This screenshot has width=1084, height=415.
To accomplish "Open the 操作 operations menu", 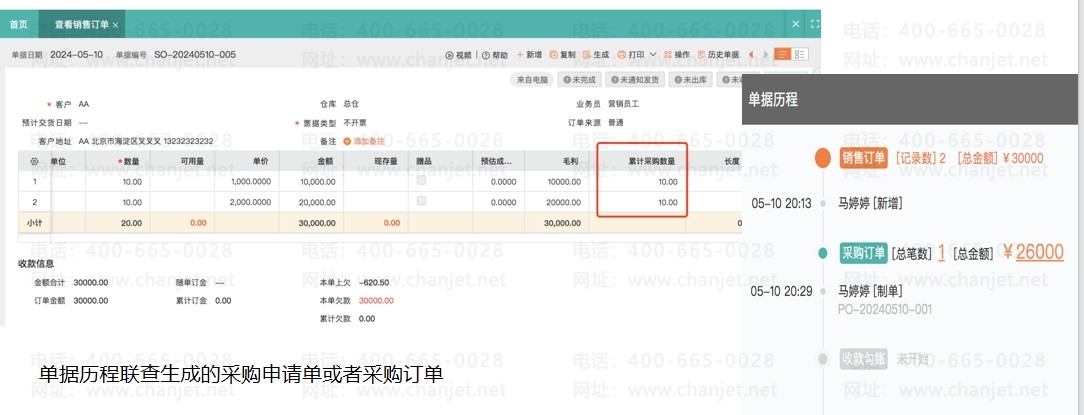I will click(x=676, y=55).
